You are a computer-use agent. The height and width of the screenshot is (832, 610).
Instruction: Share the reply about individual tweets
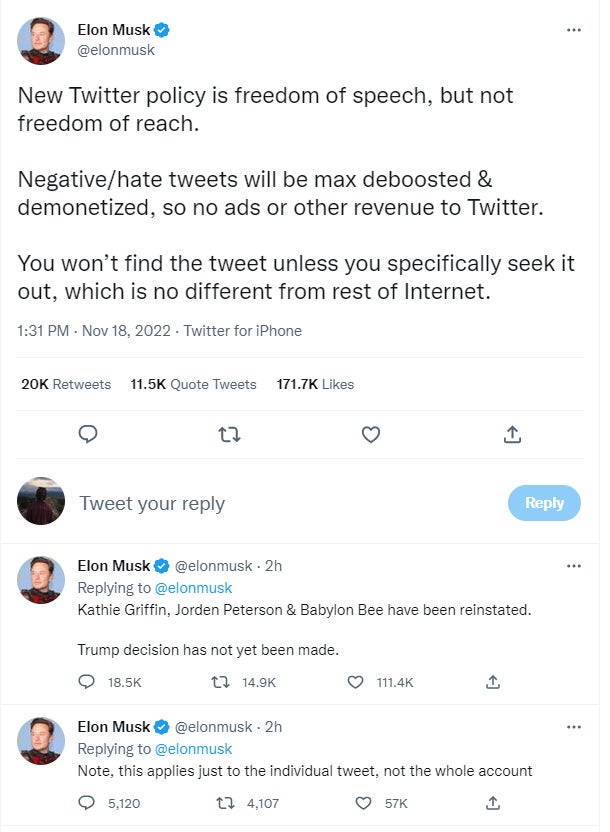pyautogui.click(x=492, y=803)
